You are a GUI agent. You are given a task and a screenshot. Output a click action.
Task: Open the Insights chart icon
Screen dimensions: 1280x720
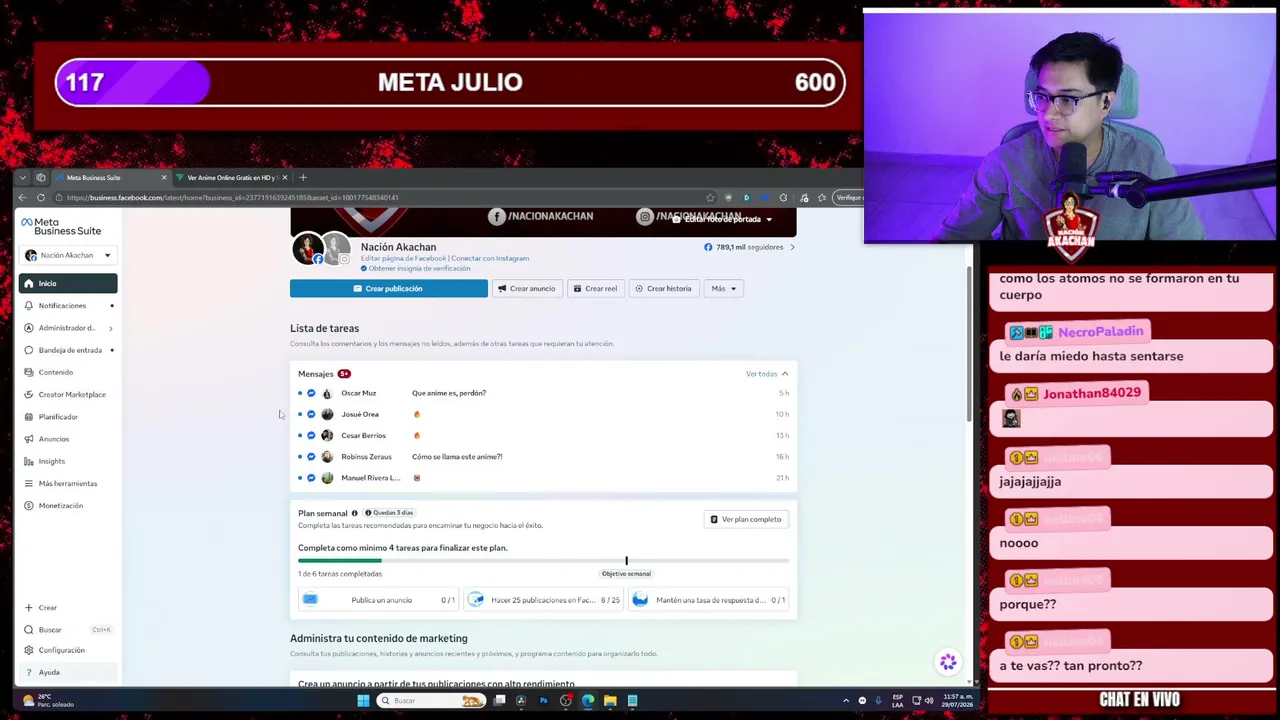coord(29,461)
